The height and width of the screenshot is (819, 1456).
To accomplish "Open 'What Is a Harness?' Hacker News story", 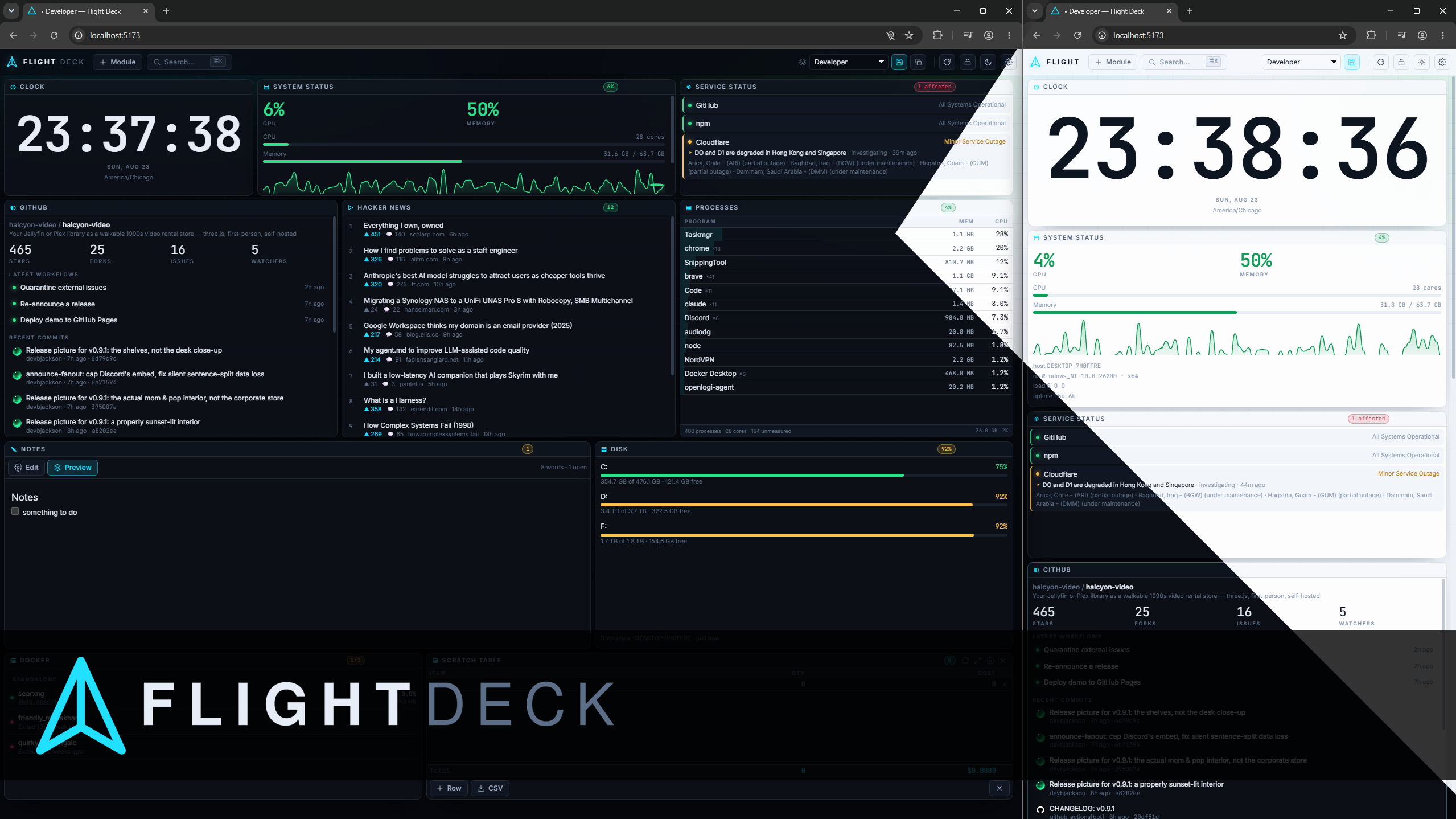I will click(x=395, y=400).
